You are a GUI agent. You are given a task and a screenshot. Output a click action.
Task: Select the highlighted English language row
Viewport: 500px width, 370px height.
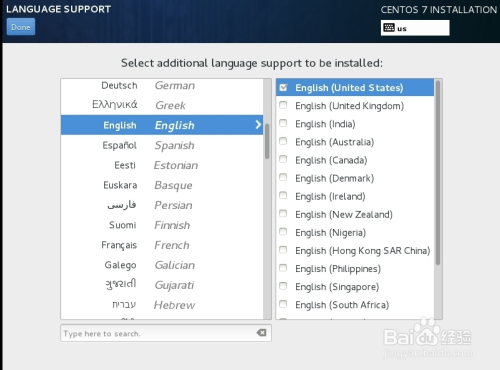click(162, 125)
